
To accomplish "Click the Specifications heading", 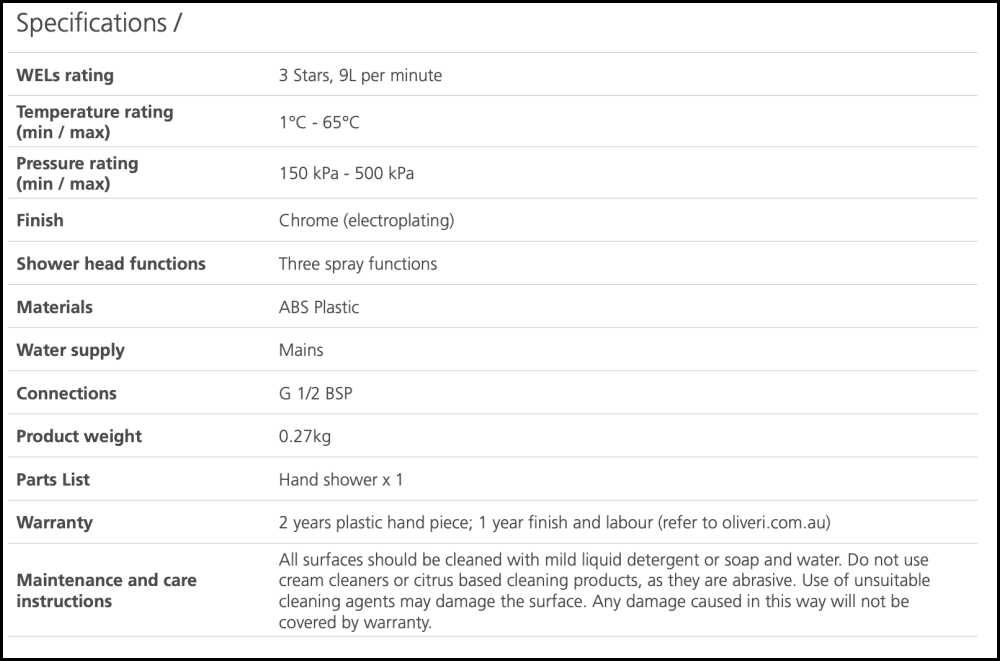I will coord(98,24).
